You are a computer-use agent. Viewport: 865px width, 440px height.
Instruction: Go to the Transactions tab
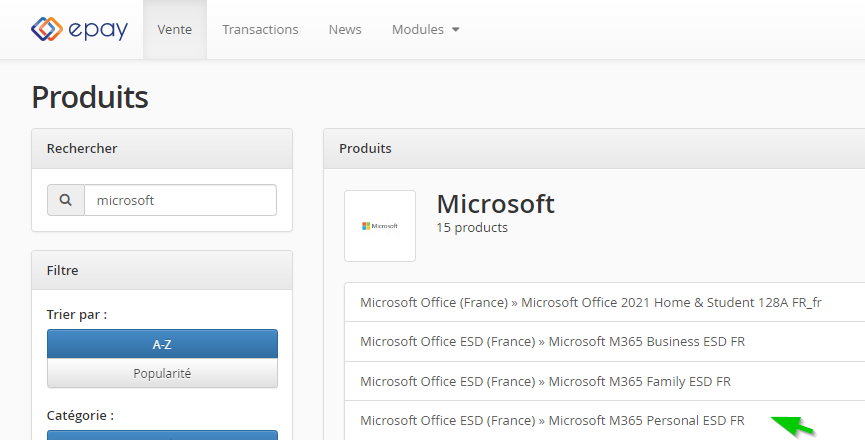(x=260, y=29)
